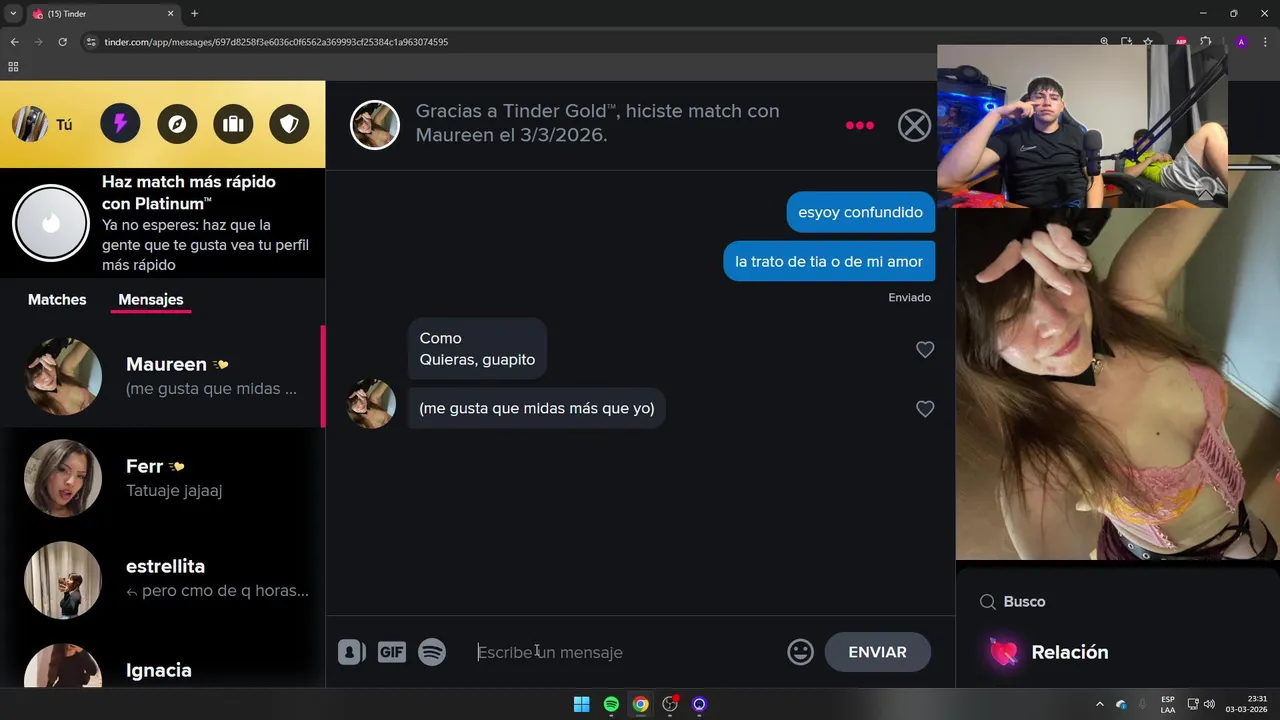The height and width of the screenshot is (720, 1280).
Task: Like the 'Como Quieras, guapito' message
Action: 925,349
